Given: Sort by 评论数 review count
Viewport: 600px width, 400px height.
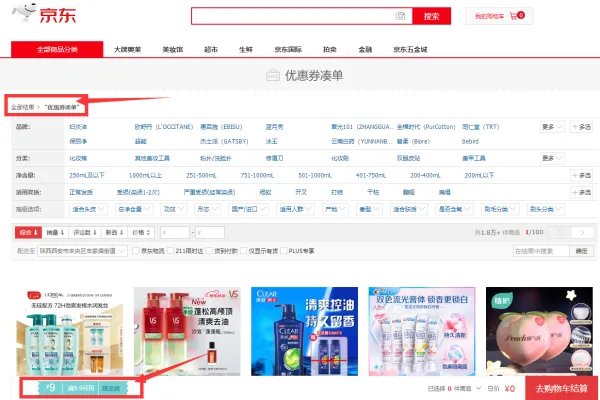Looking at the screenshot, I should pyautogui.click(x=85, y=232).
